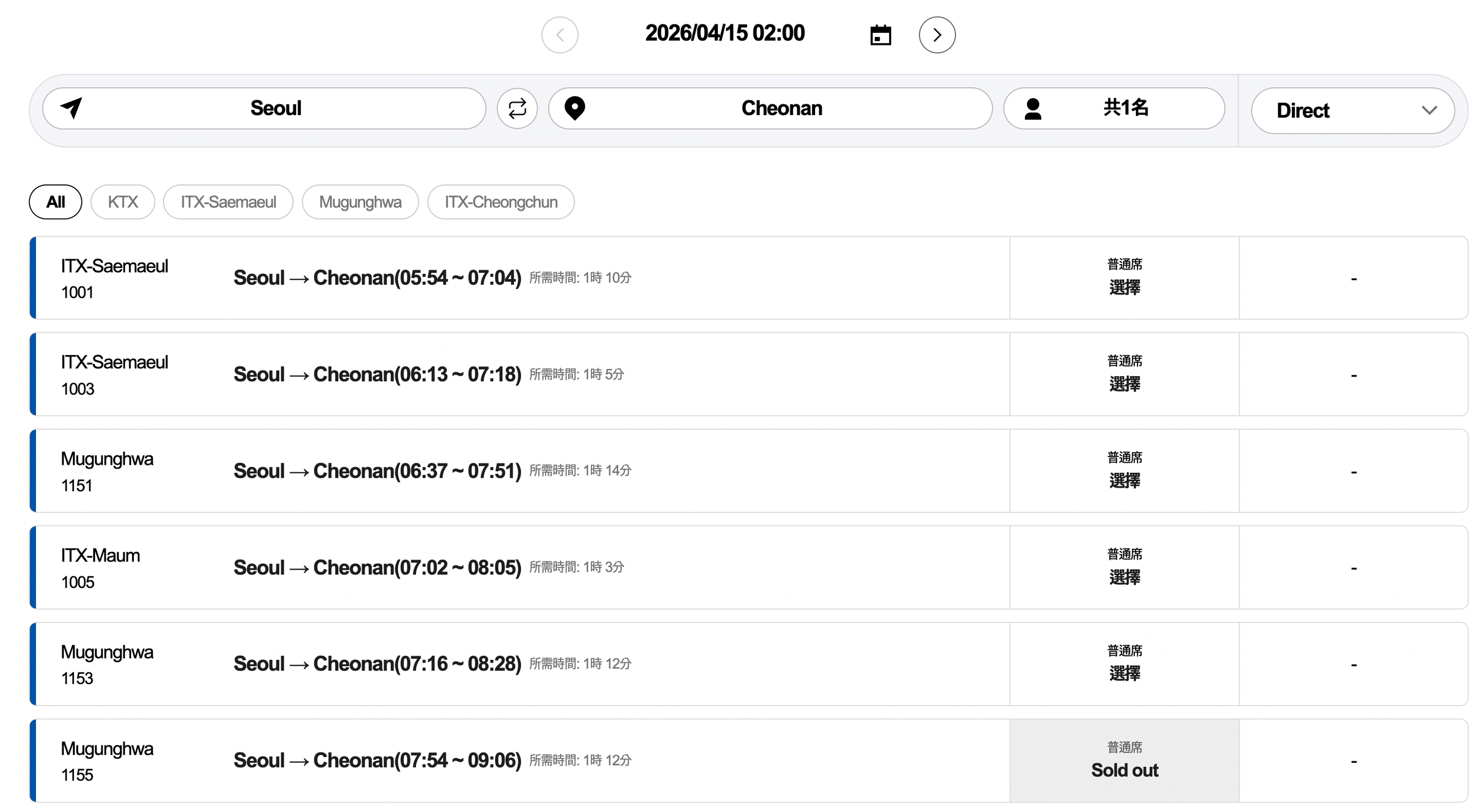Select the All train filter
1480x812 pixels.
point(55,202)
